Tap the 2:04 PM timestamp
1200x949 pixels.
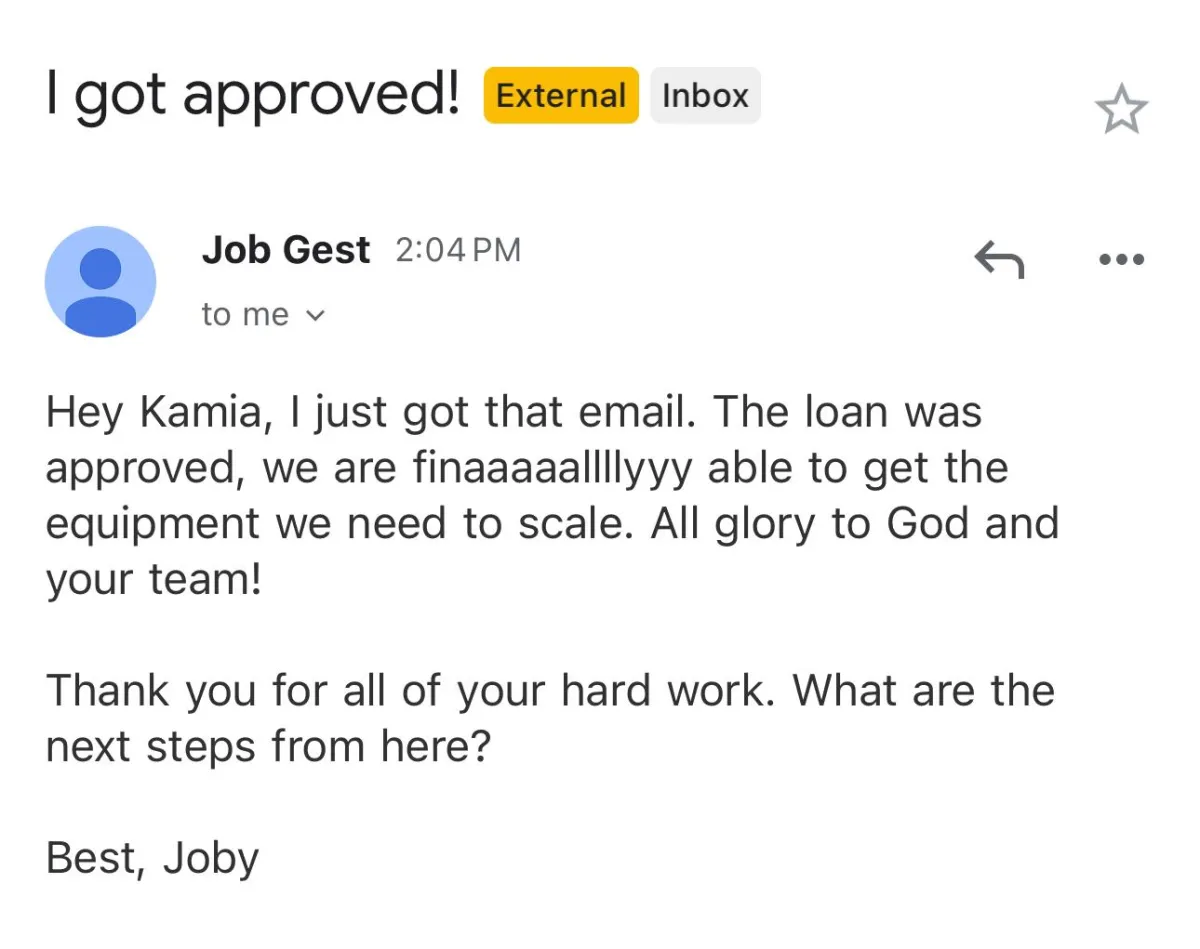pyautogui.click(x=458, y=250)
